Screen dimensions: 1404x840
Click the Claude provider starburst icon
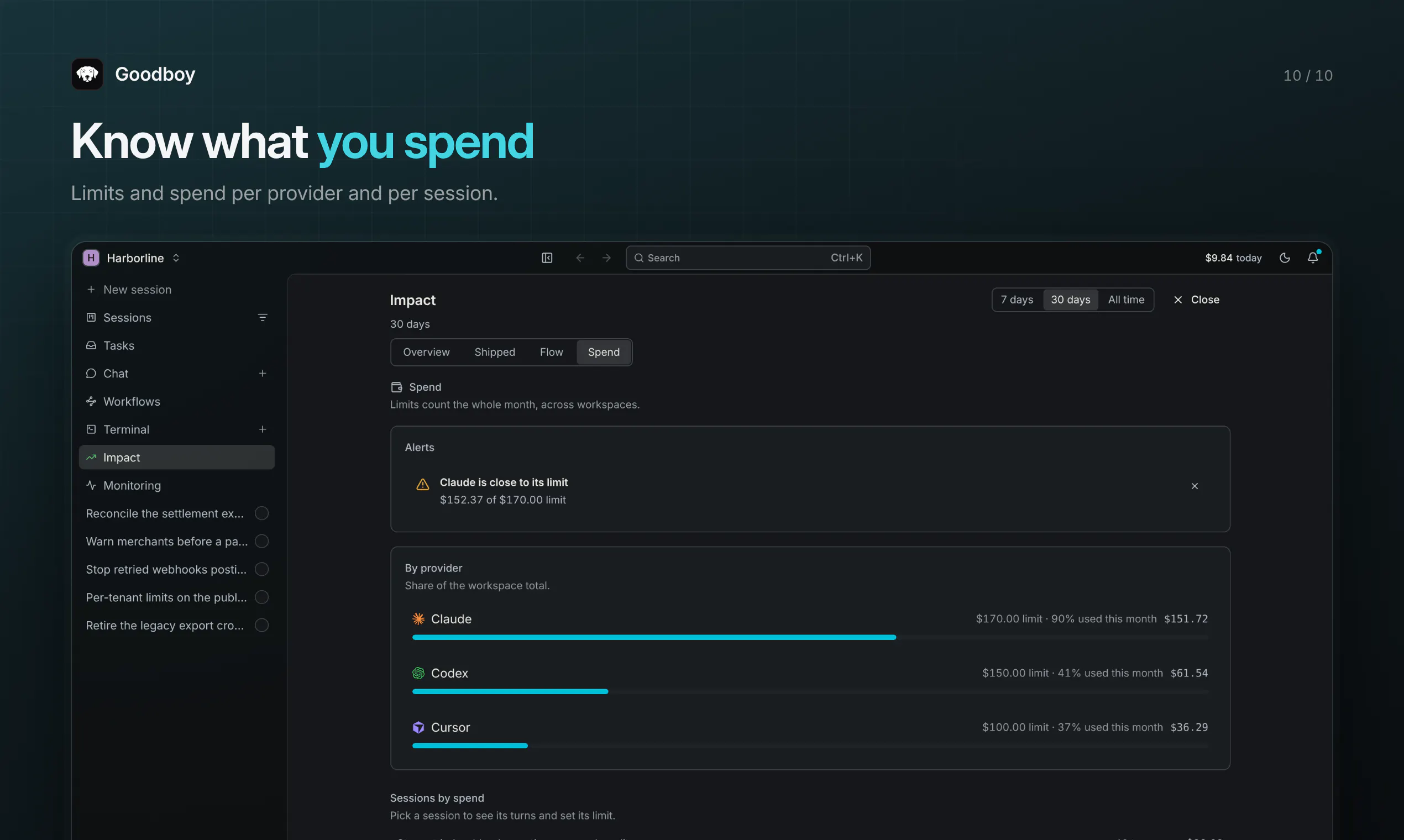(418, 619)
